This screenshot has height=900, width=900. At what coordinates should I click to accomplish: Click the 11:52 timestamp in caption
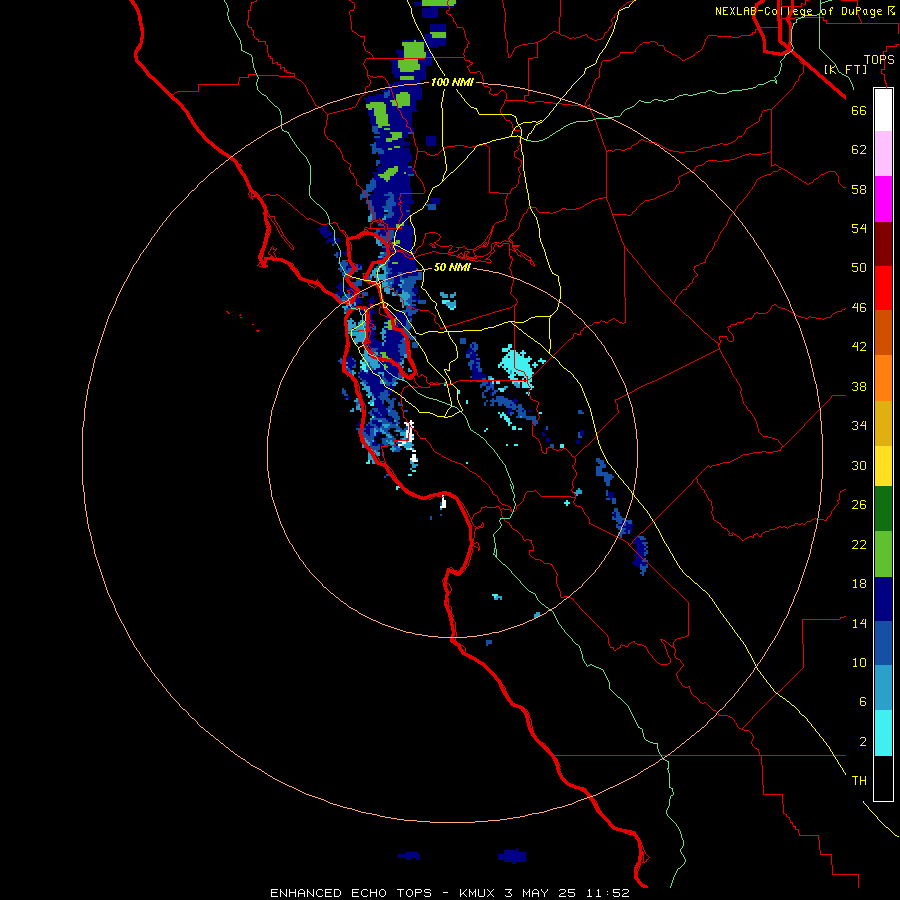point(608,893)
